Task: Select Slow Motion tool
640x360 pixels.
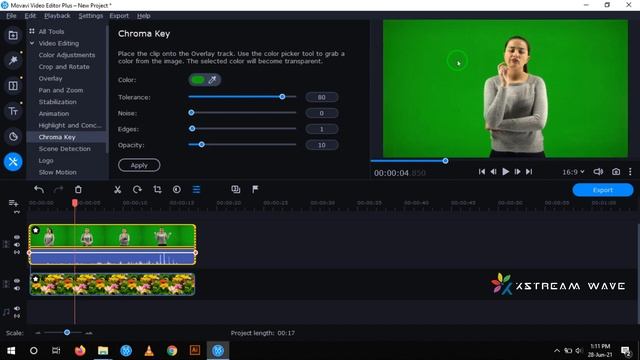Action: coord(57,172)
